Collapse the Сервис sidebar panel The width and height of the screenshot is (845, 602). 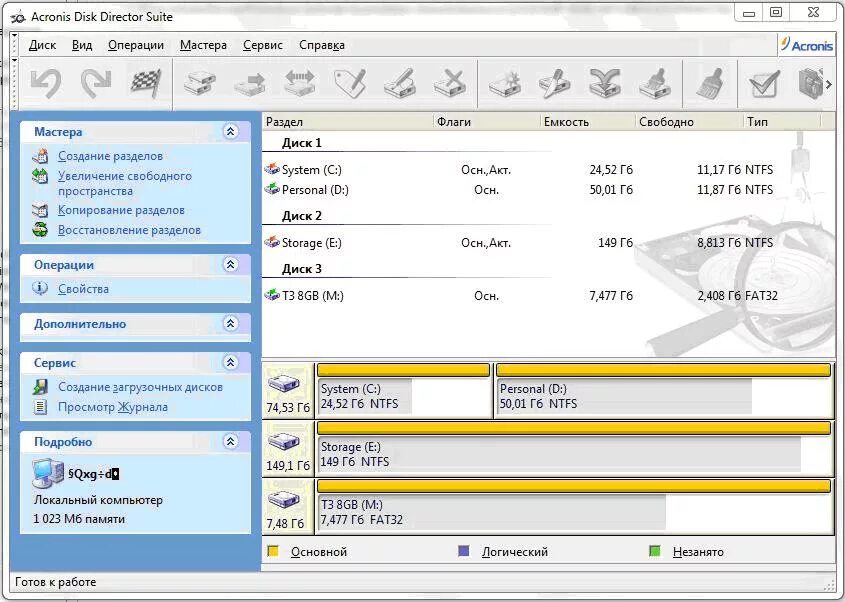tap(231, 362)
